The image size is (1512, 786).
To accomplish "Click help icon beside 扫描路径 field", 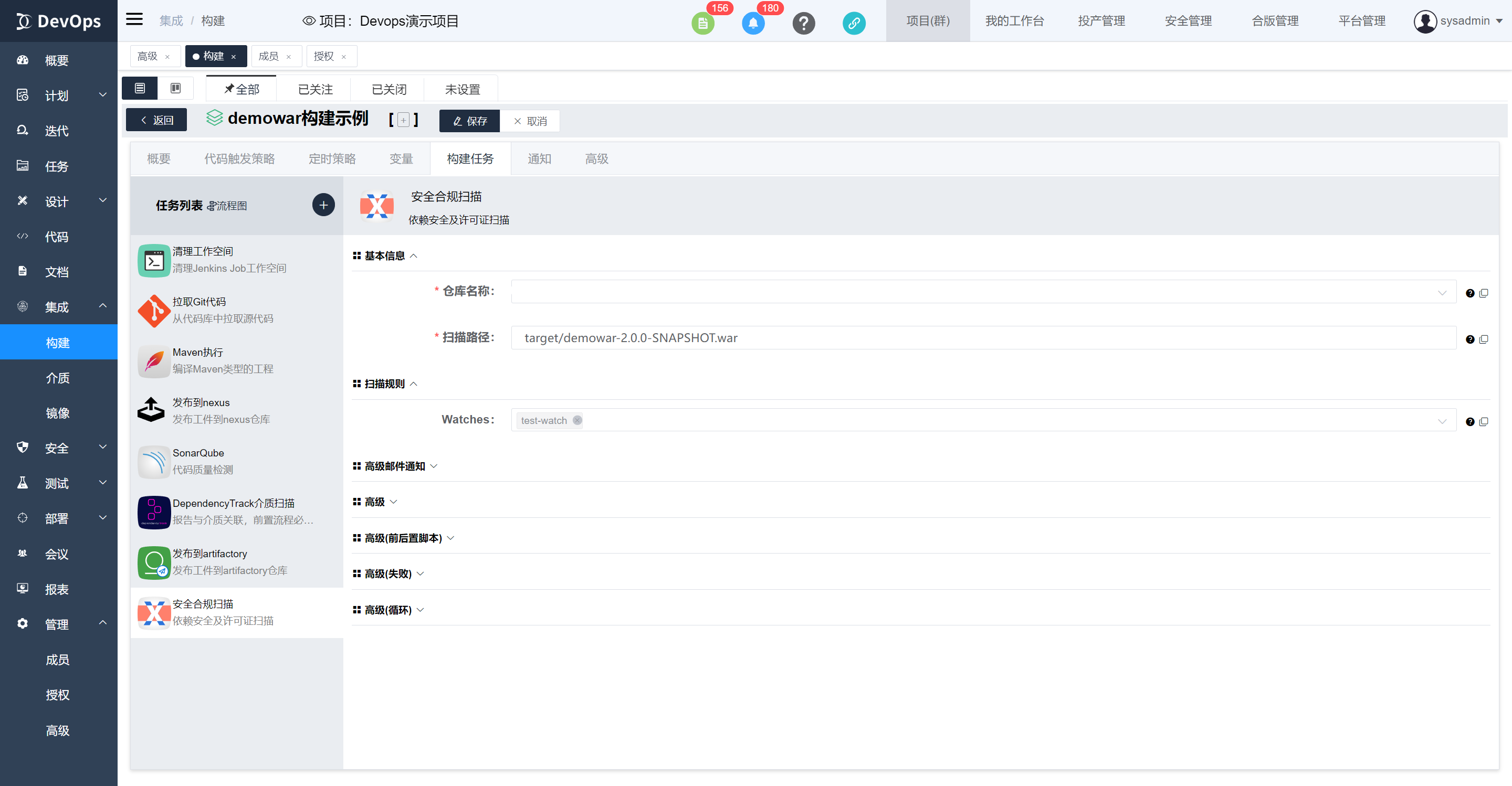I will tap(1470, 339).
